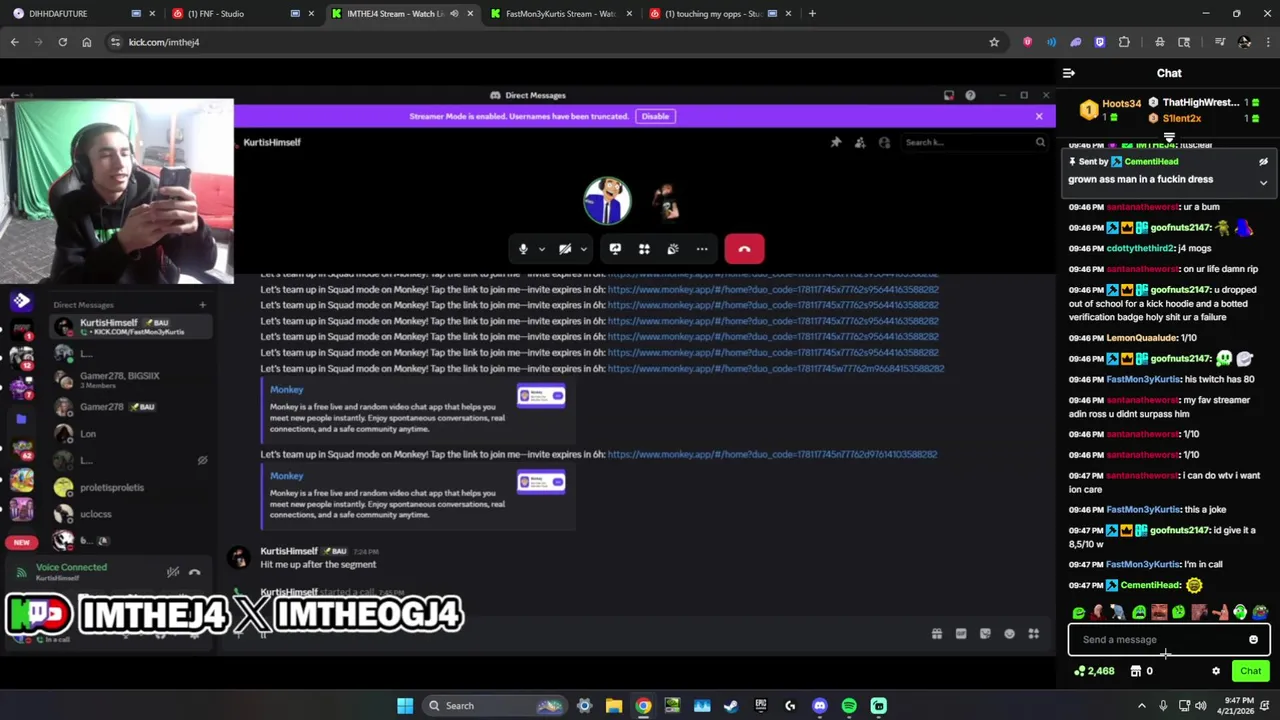Disable Streamer Mode from purple banner
This screenshot has width=1280, height=720.
[655, 116]
